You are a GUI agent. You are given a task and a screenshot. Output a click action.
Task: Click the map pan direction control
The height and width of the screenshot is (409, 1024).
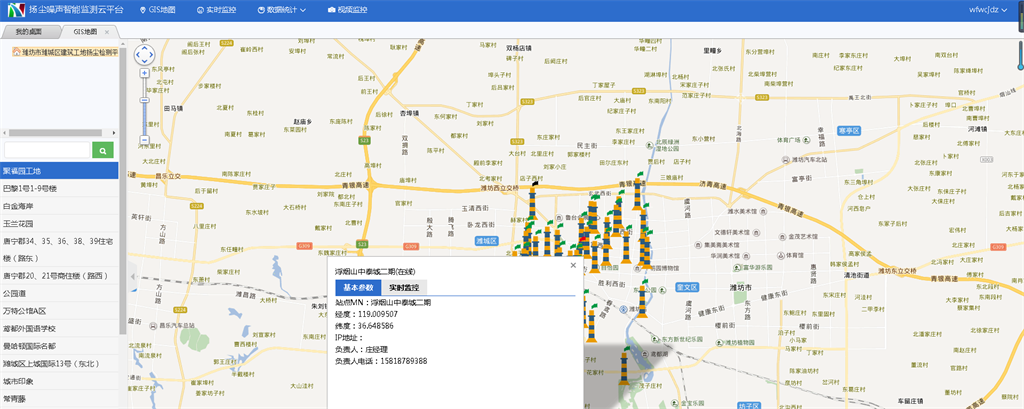point(144,54)
